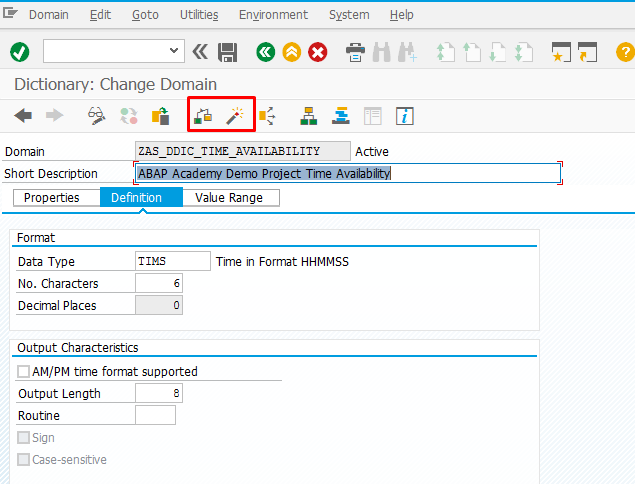Viewport: 635px width, 484px height.
Task: Switch Active/Inactive version icon
Action: [x=129, y=116]
